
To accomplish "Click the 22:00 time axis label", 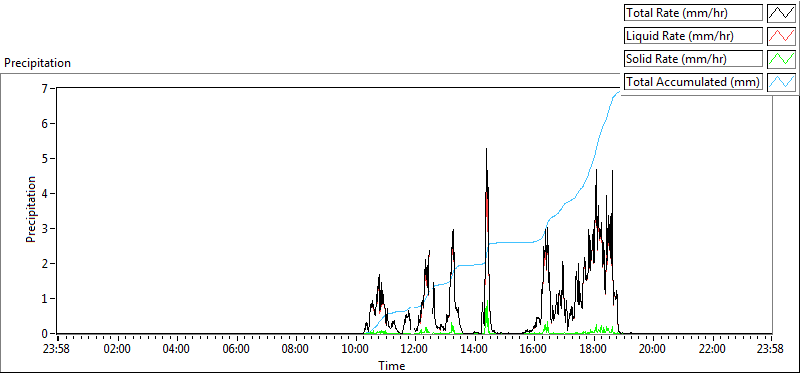I will point(712,349).
